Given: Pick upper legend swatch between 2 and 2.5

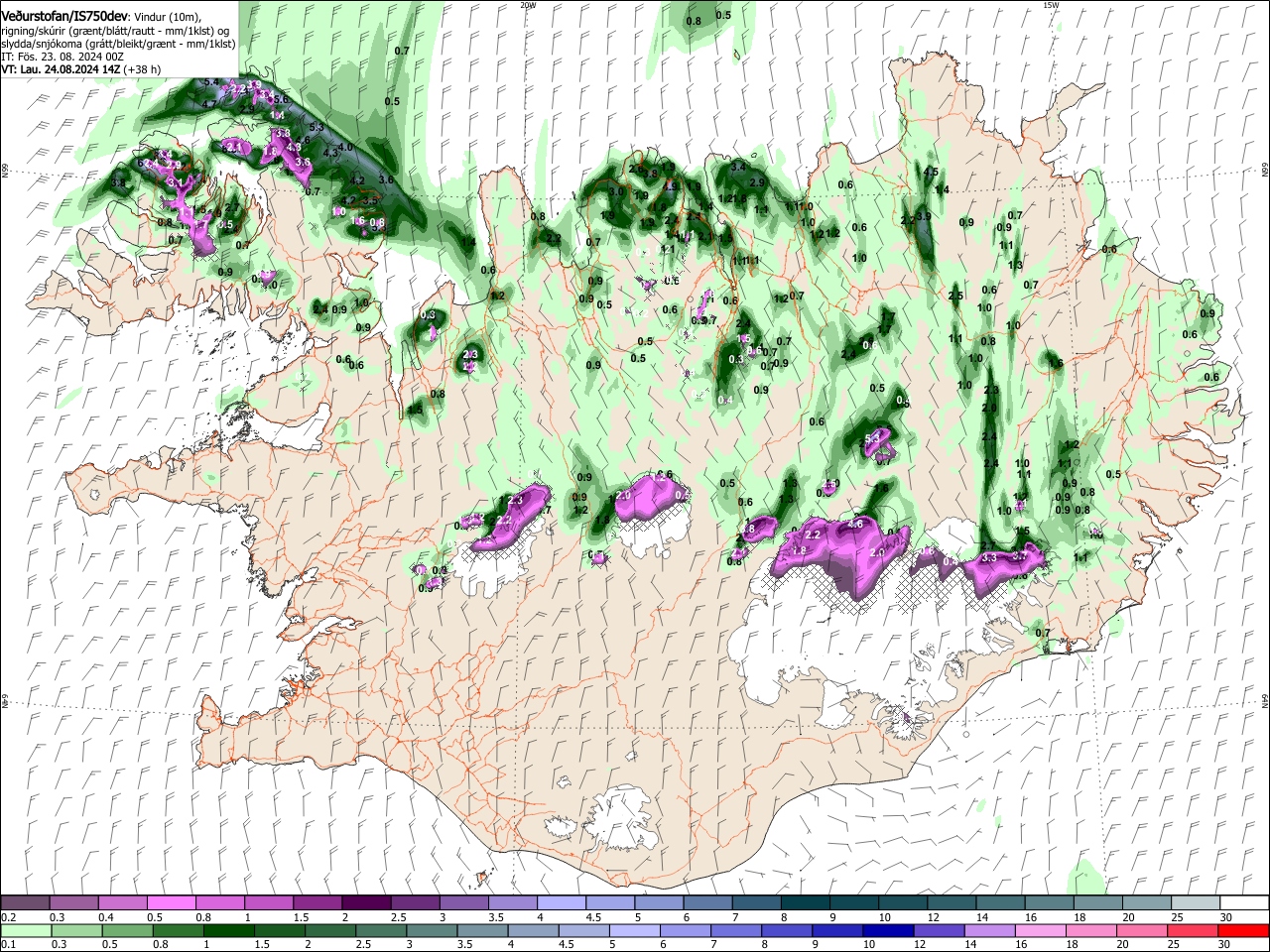Looking at the screenshot, I should pyautogui.click(x=366, y=903).
